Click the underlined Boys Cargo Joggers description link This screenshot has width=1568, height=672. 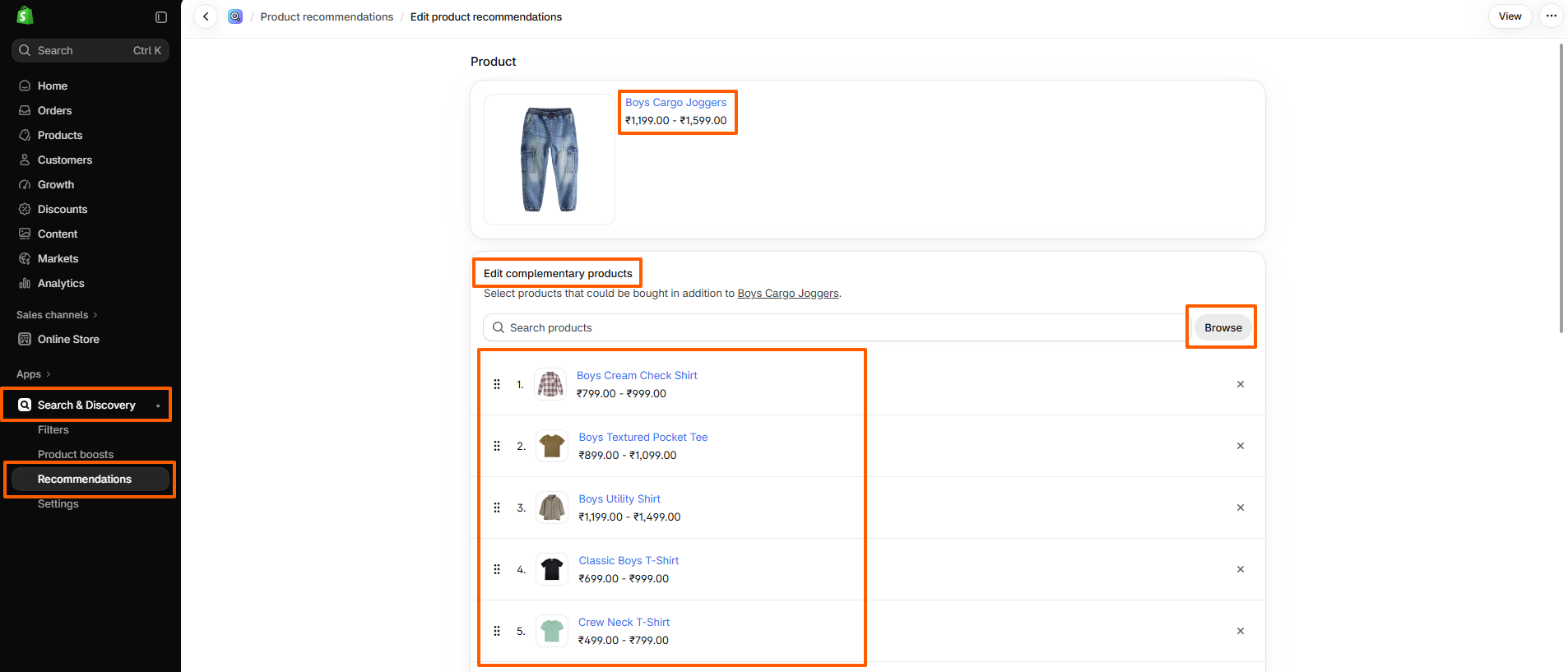pos(788,294)
